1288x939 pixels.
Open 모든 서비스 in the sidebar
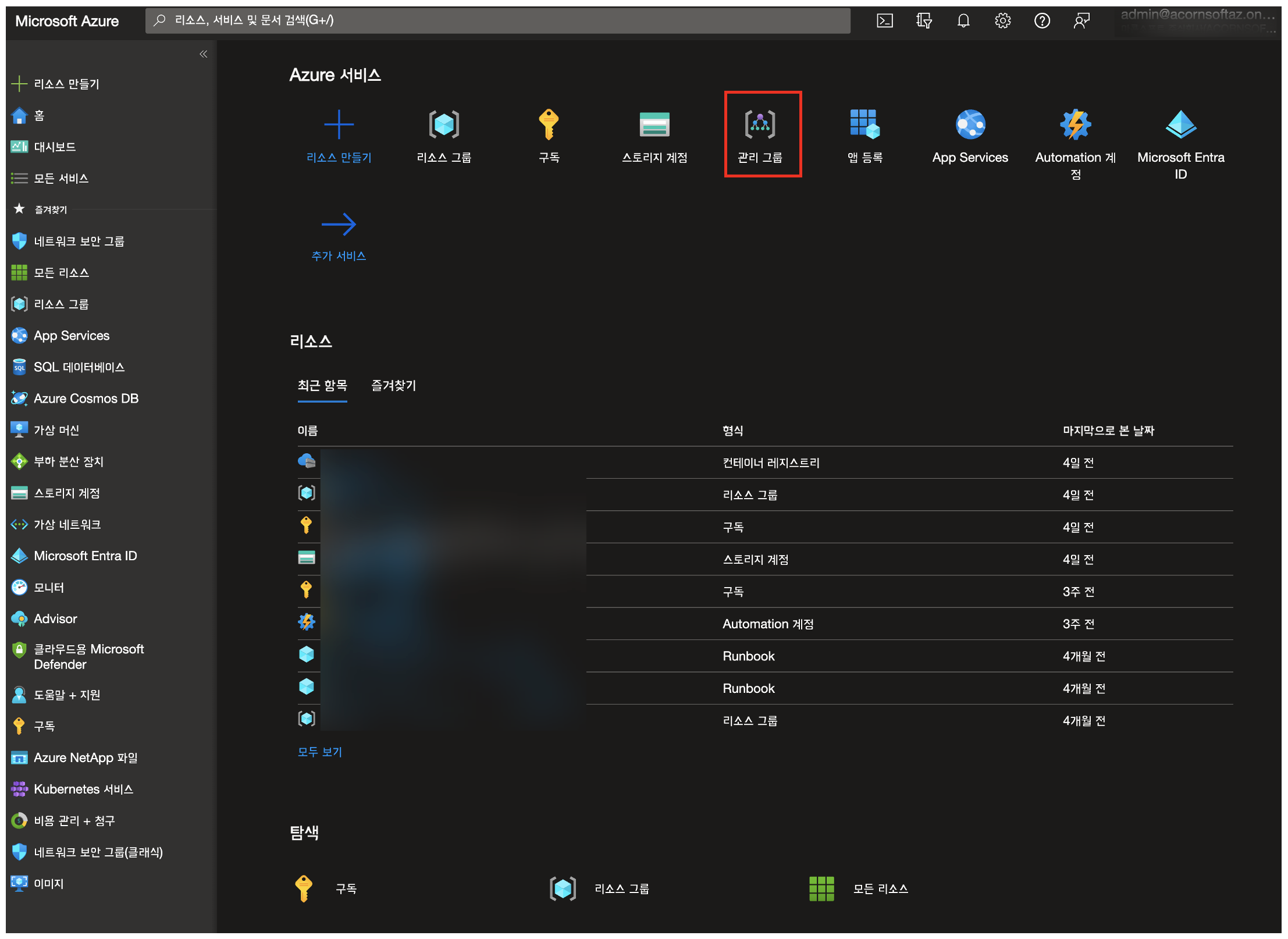pos(50,178)
